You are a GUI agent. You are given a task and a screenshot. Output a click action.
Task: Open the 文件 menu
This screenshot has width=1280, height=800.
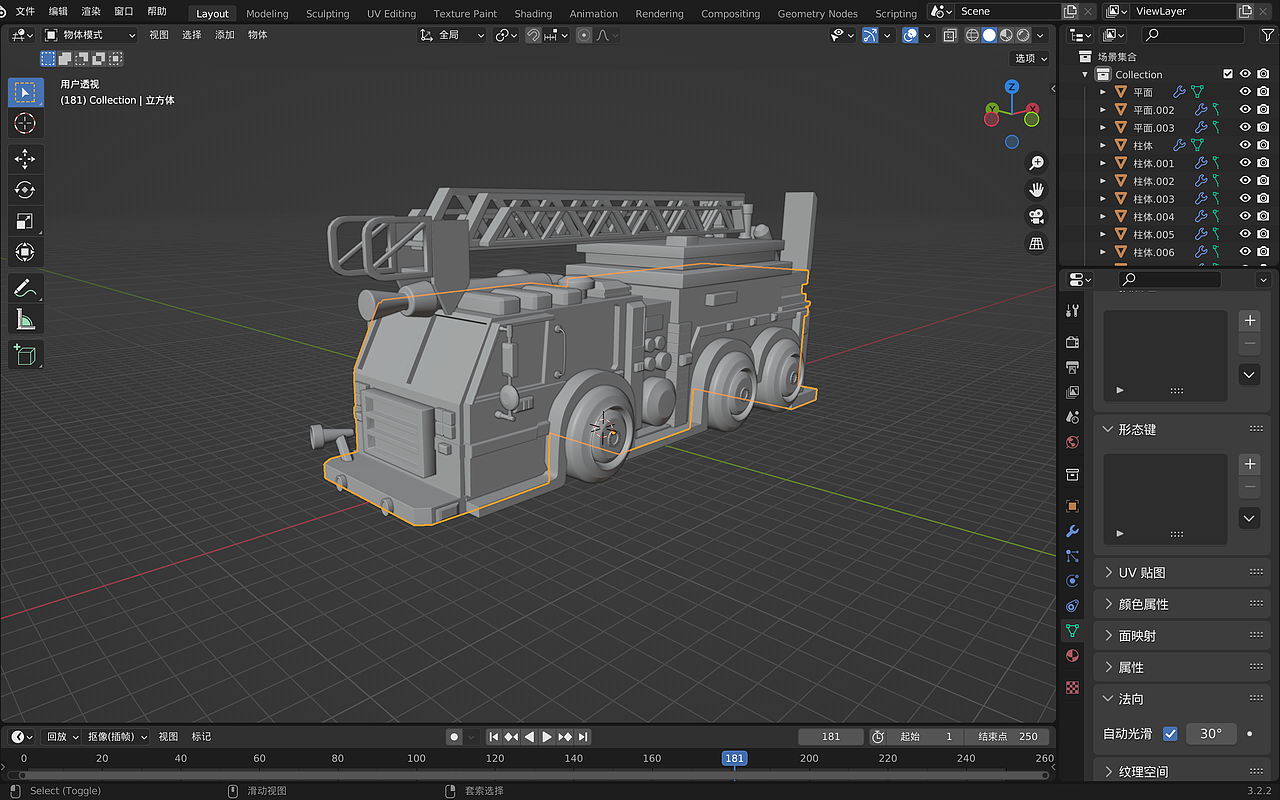(25, 12)
